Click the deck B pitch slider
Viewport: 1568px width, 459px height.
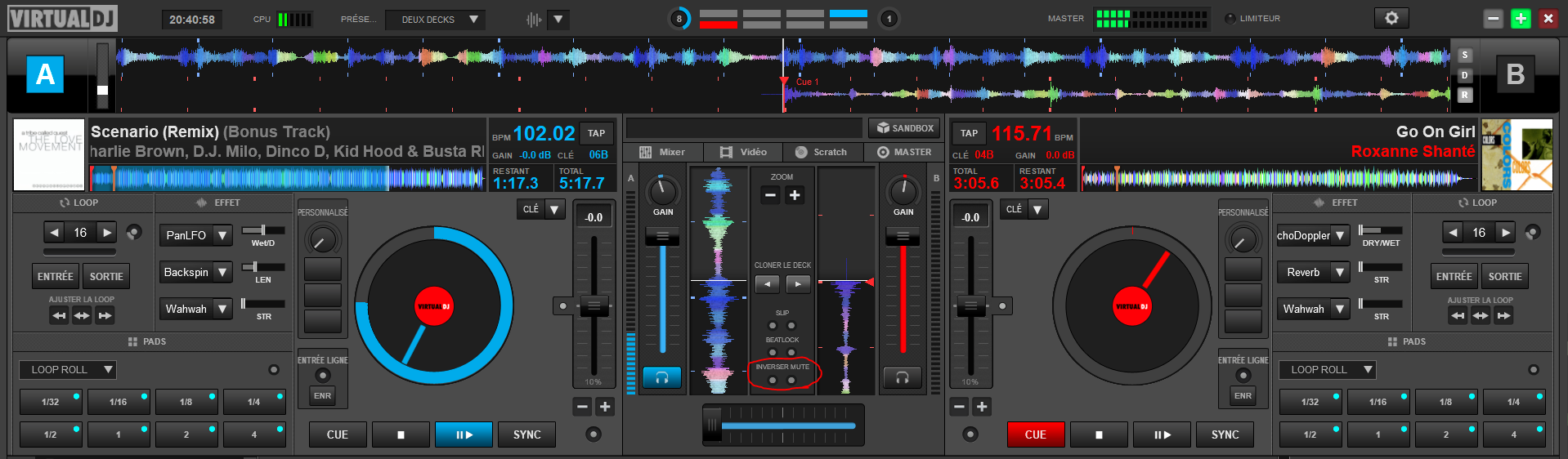(970, 306)
